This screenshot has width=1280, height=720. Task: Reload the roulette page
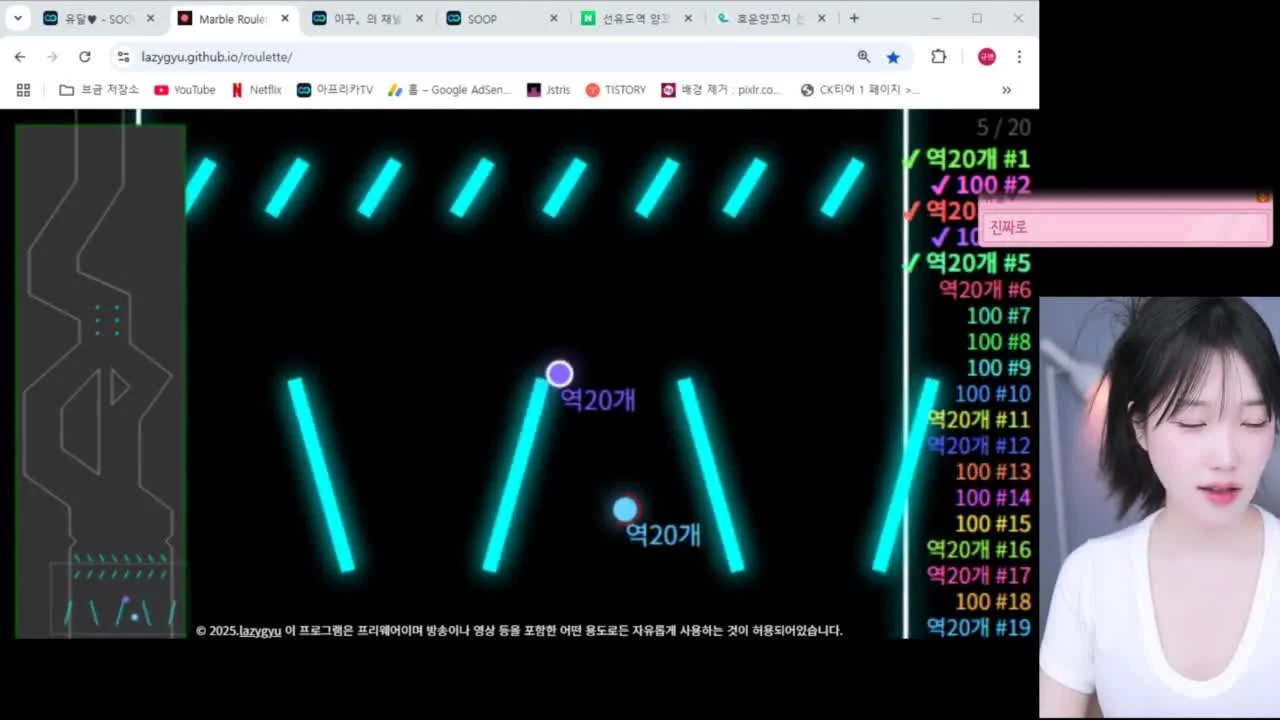pyautogui.click(x=85, y=57)
